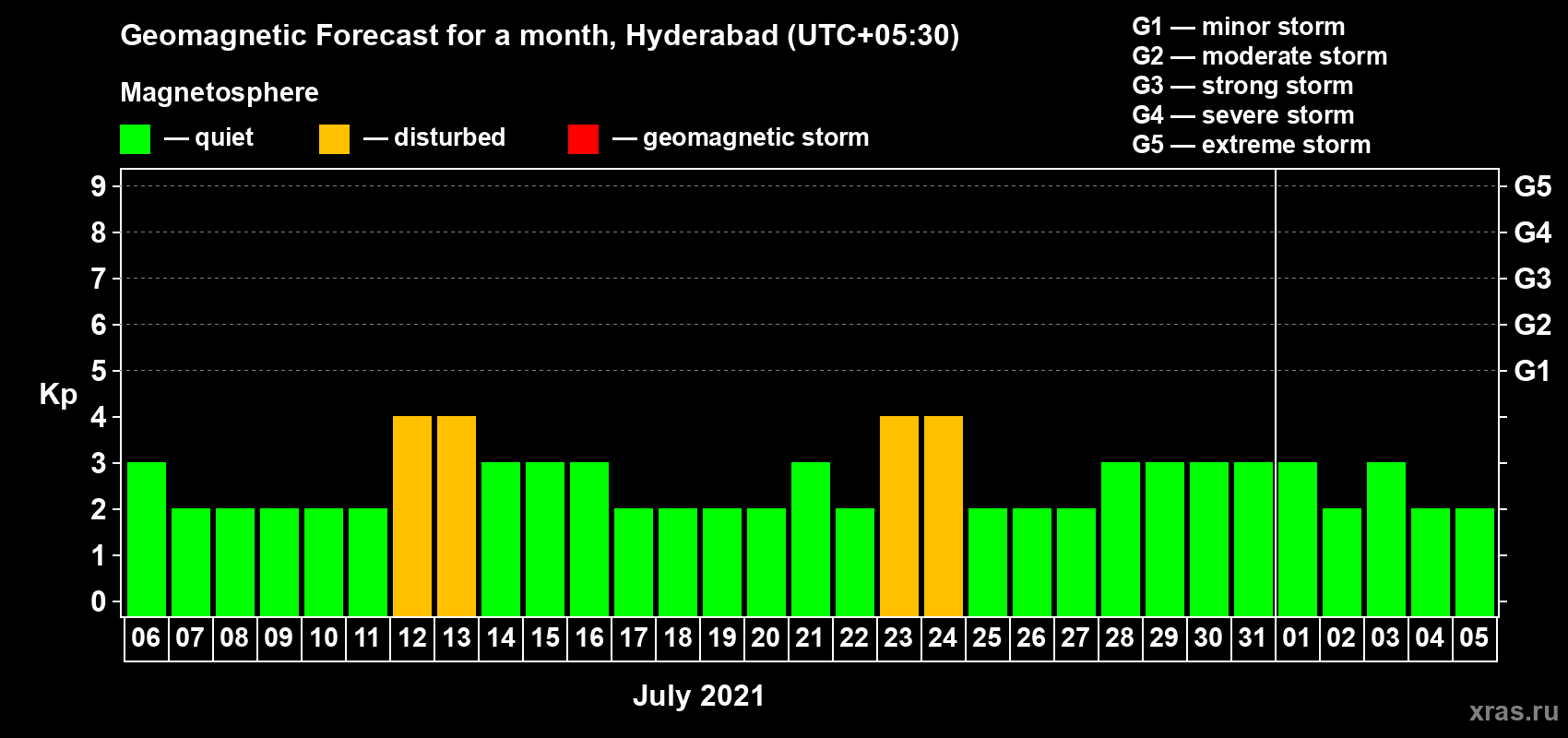Click the 'July 2021' month label
Screen dimensions: 1568x738
[x=699, y=696]
